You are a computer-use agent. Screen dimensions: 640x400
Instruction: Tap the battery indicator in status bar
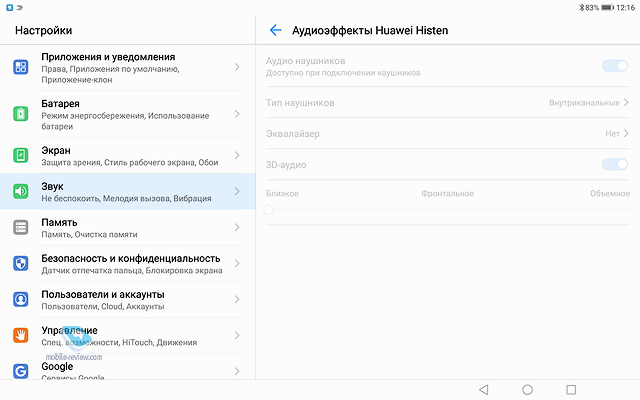point(607,7)
